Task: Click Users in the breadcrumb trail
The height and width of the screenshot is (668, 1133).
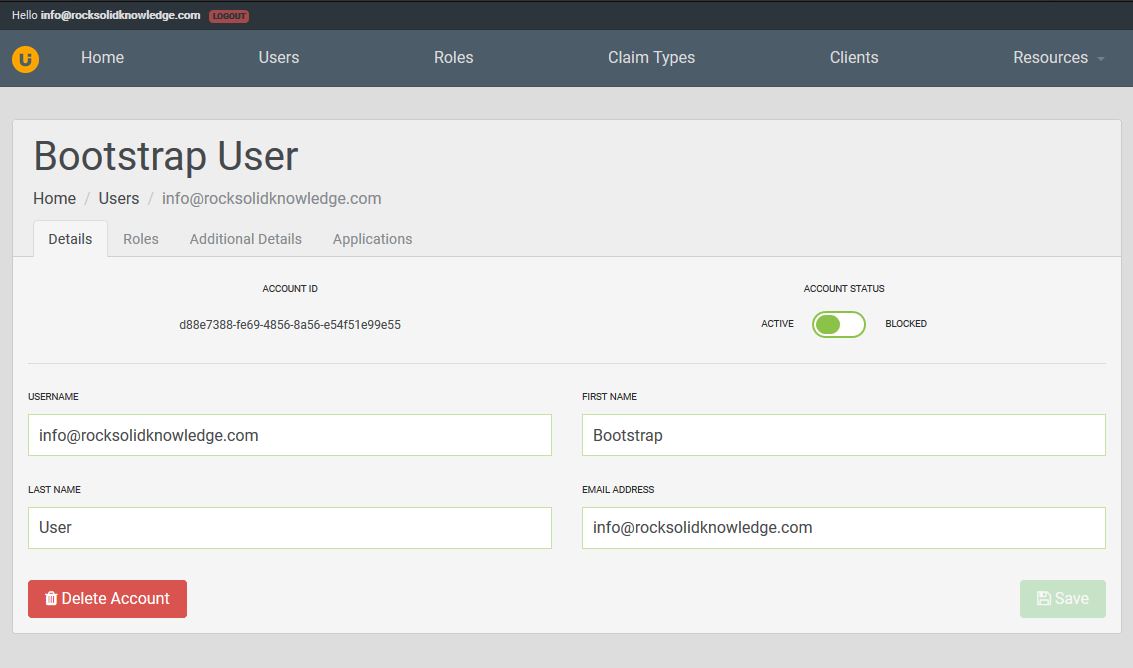Action: [118, 198]
